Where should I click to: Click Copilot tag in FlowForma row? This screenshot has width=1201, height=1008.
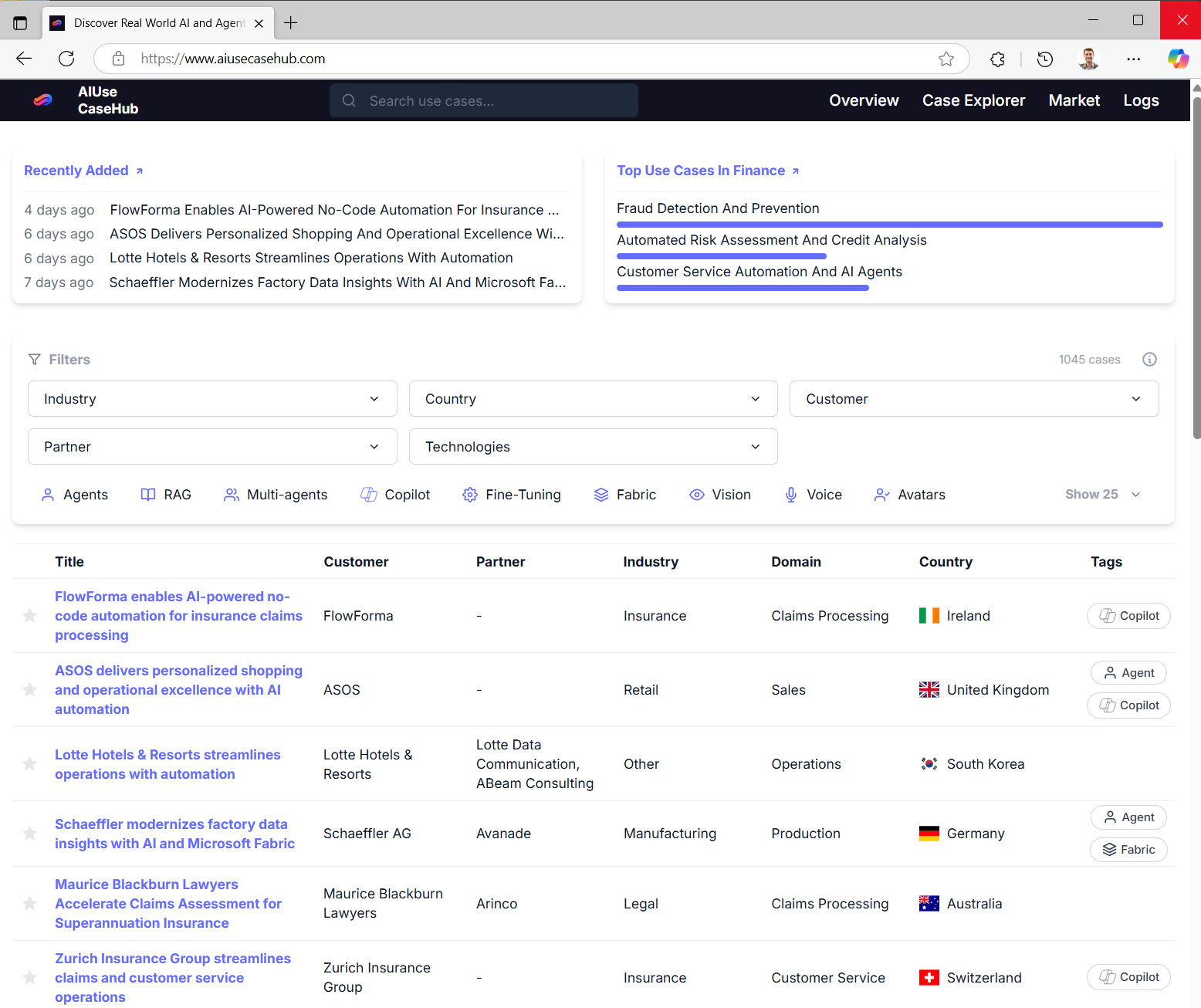[1128, 616]
